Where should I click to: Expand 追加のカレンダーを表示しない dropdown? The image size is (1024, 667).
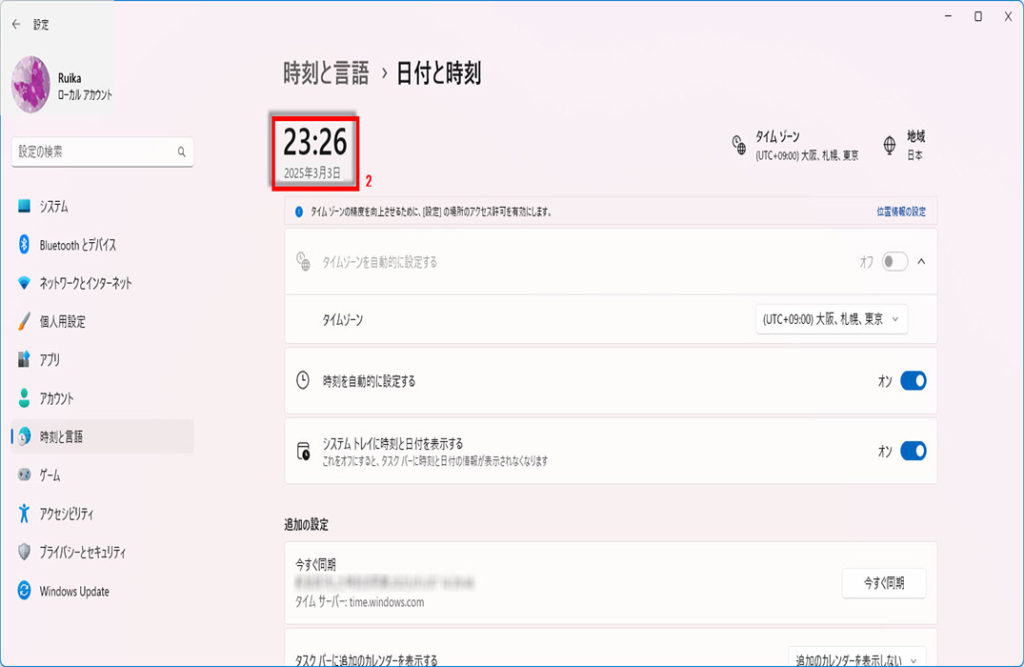click(856, 659)
